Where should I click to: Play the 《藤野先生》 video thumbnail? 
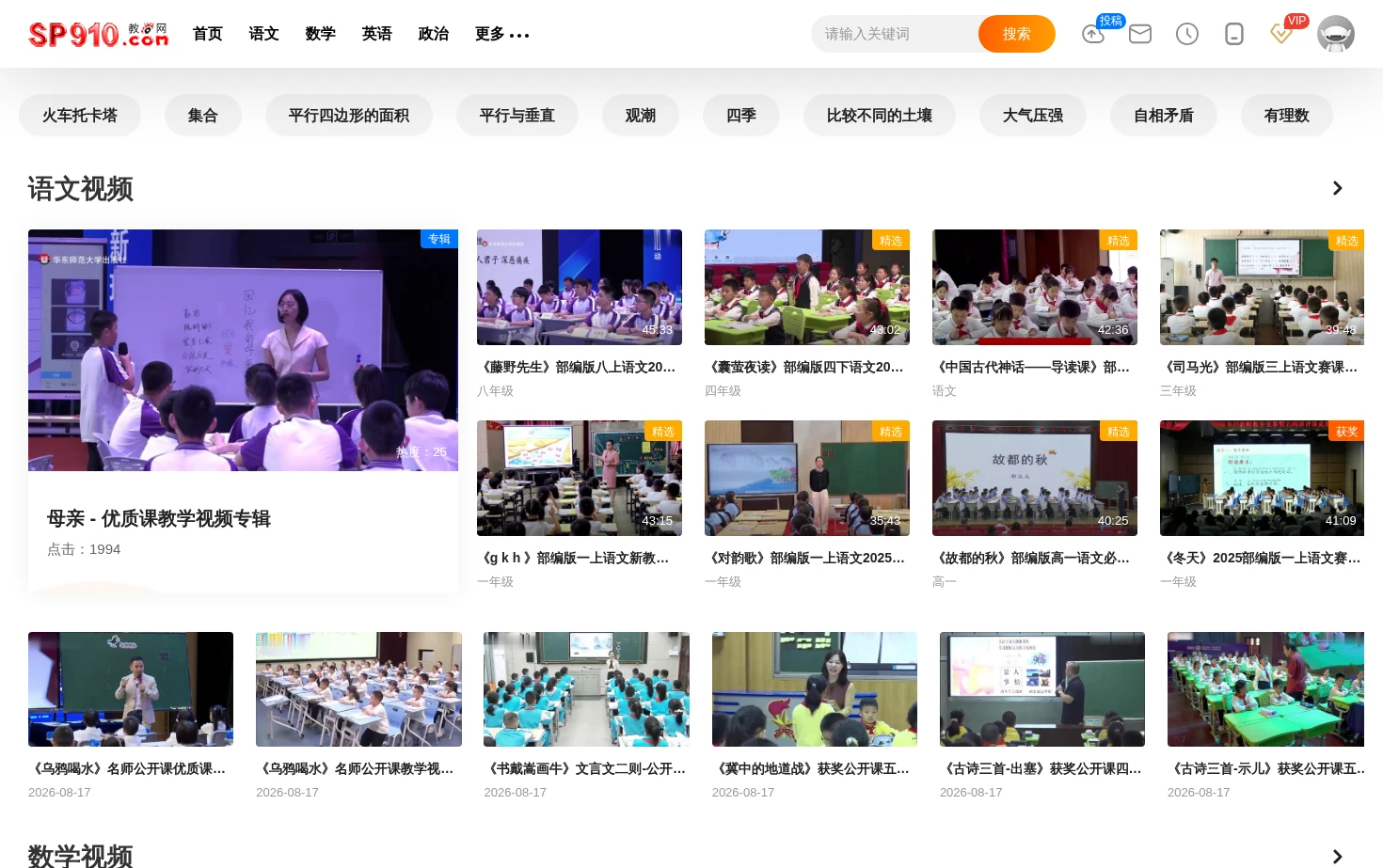click(580, 287)
